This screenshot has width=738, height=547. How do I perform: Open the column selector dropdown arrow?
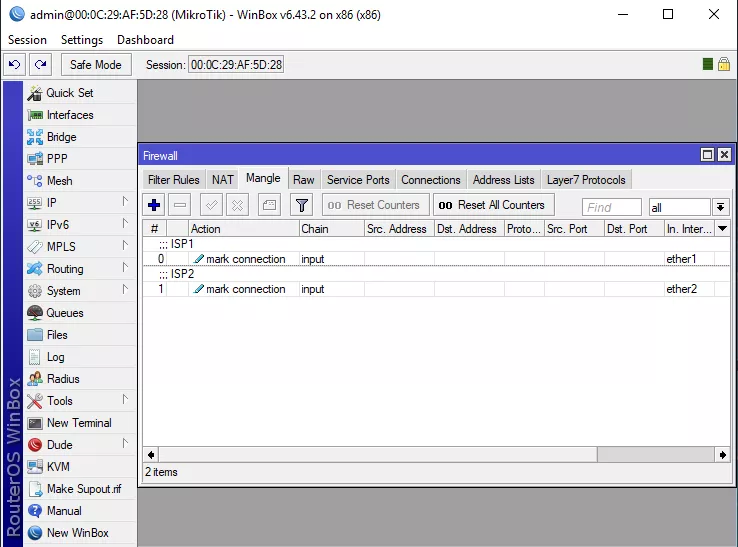pos(722,229)
